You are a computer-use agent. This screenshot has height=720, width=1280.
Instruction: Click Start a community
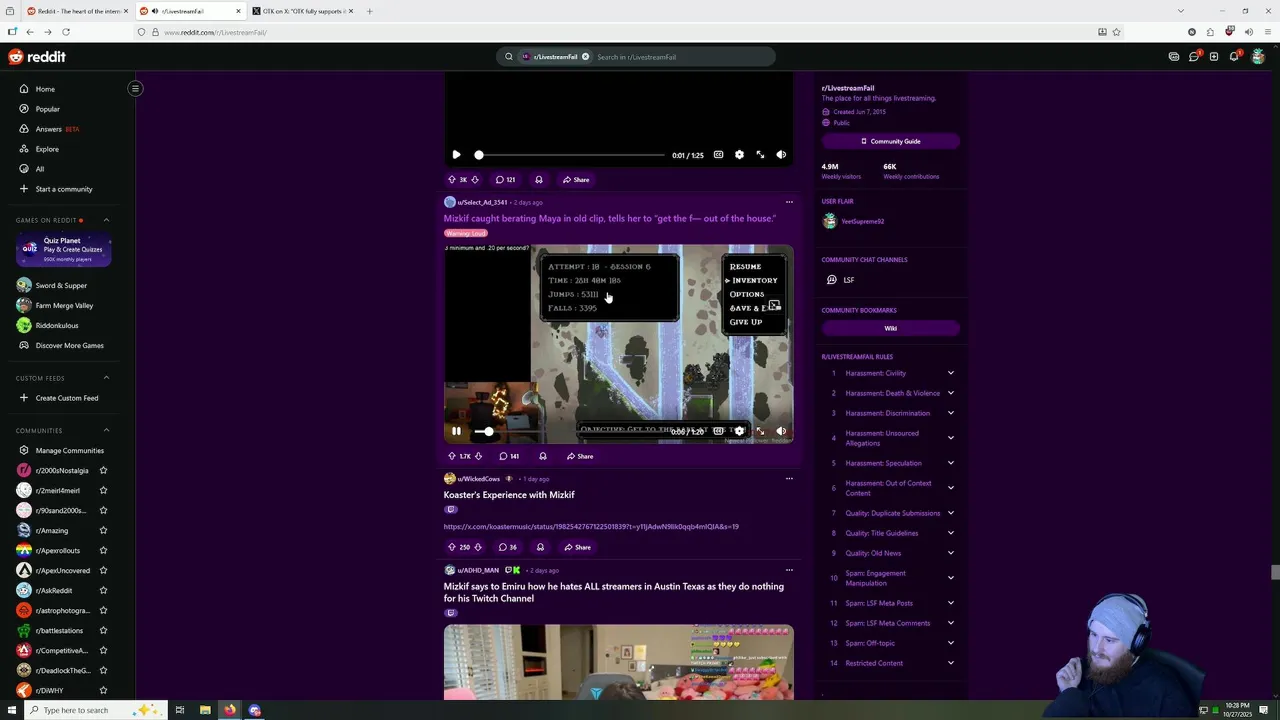(x=64, y=189)
